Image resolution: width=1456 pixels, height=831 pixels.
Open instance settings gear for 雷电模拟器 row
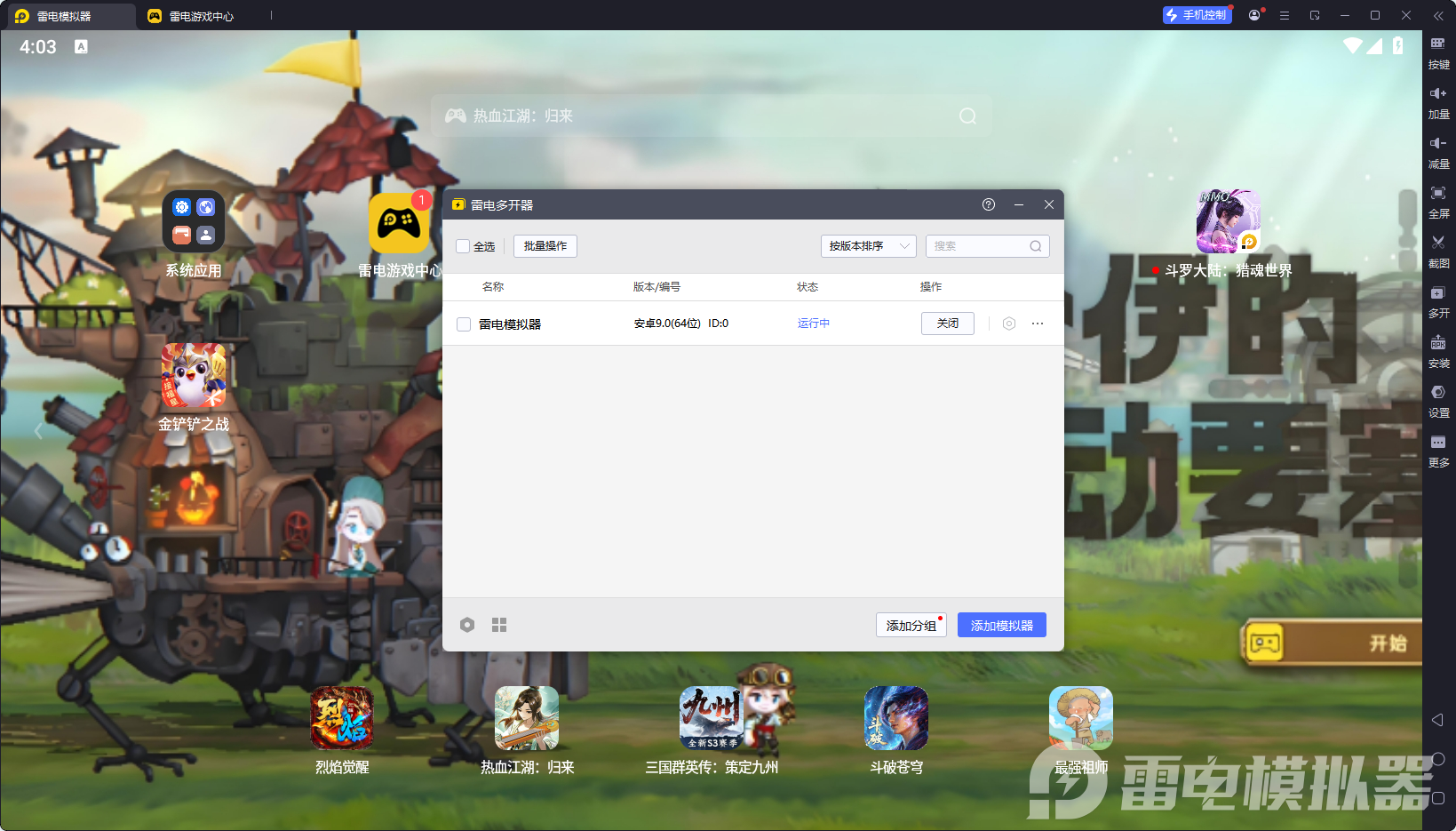click(1009, 324)
